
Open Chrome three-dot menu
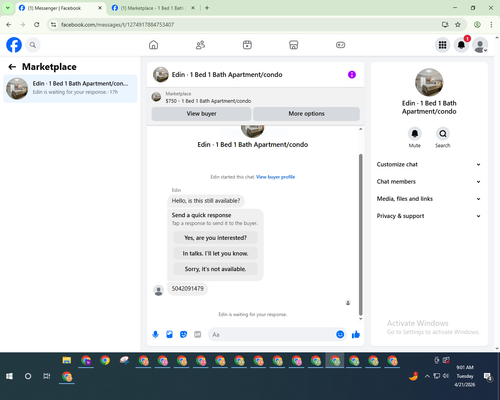pyautogui.click(x=491, y=25)
